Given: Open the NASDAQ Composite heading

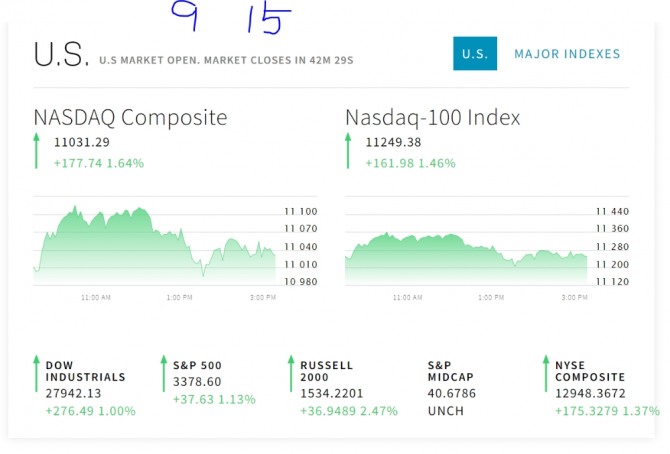Looking at the screenshot, I should click(130, 117).
